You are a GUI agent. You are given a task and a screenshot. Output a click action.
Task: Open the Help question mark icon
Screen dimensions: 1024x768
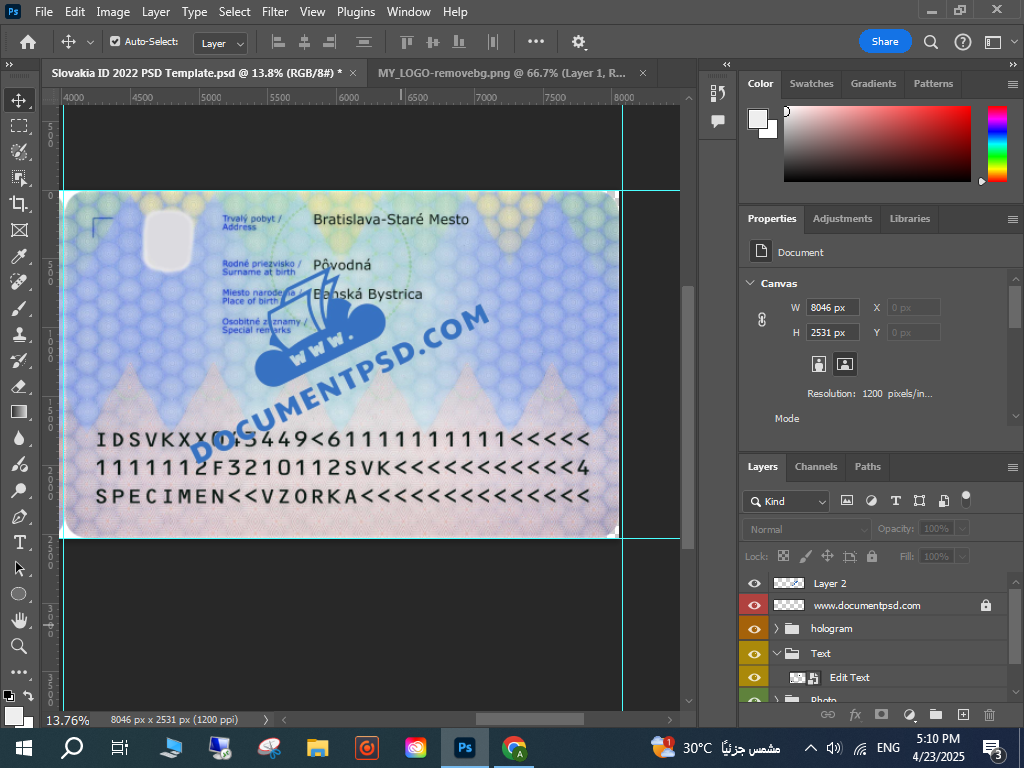coord(963,42)
